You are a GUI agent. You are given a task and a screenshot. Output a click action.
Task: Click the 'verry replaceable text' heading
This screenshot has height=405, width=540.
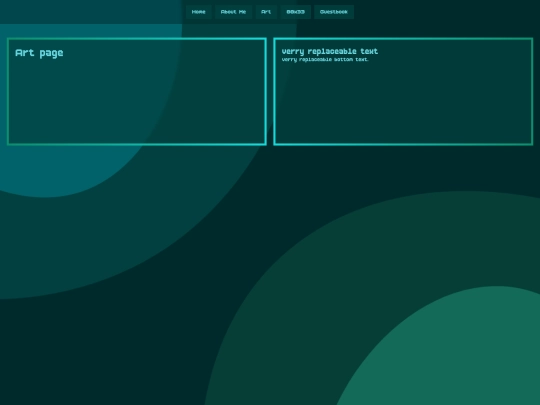tap(330, 52)
